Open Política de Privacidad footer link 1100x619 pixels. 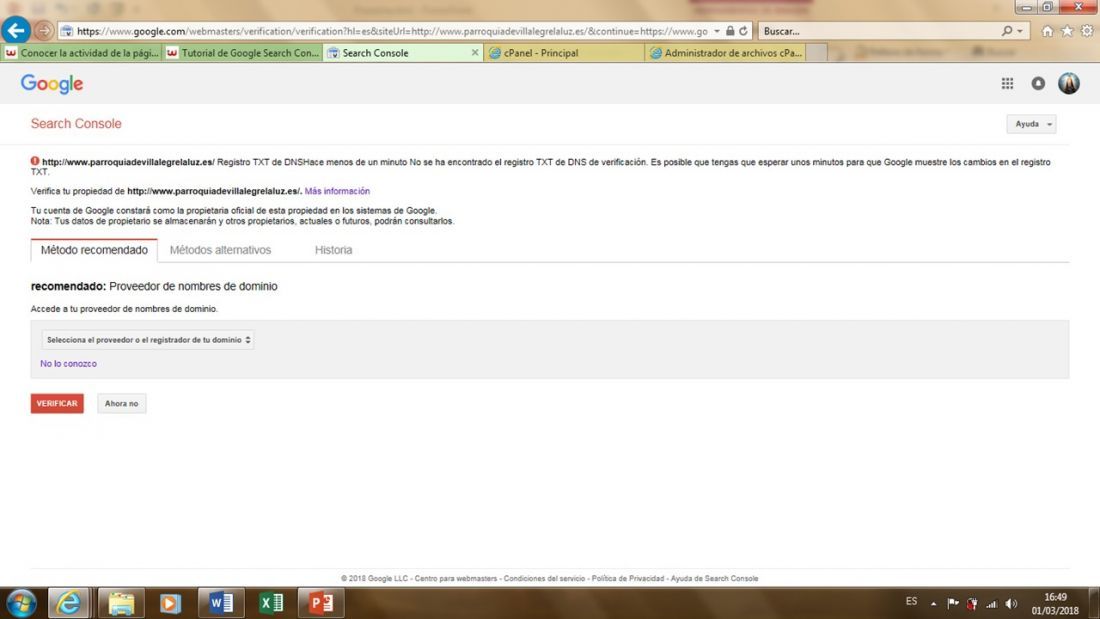pos(627,578)
